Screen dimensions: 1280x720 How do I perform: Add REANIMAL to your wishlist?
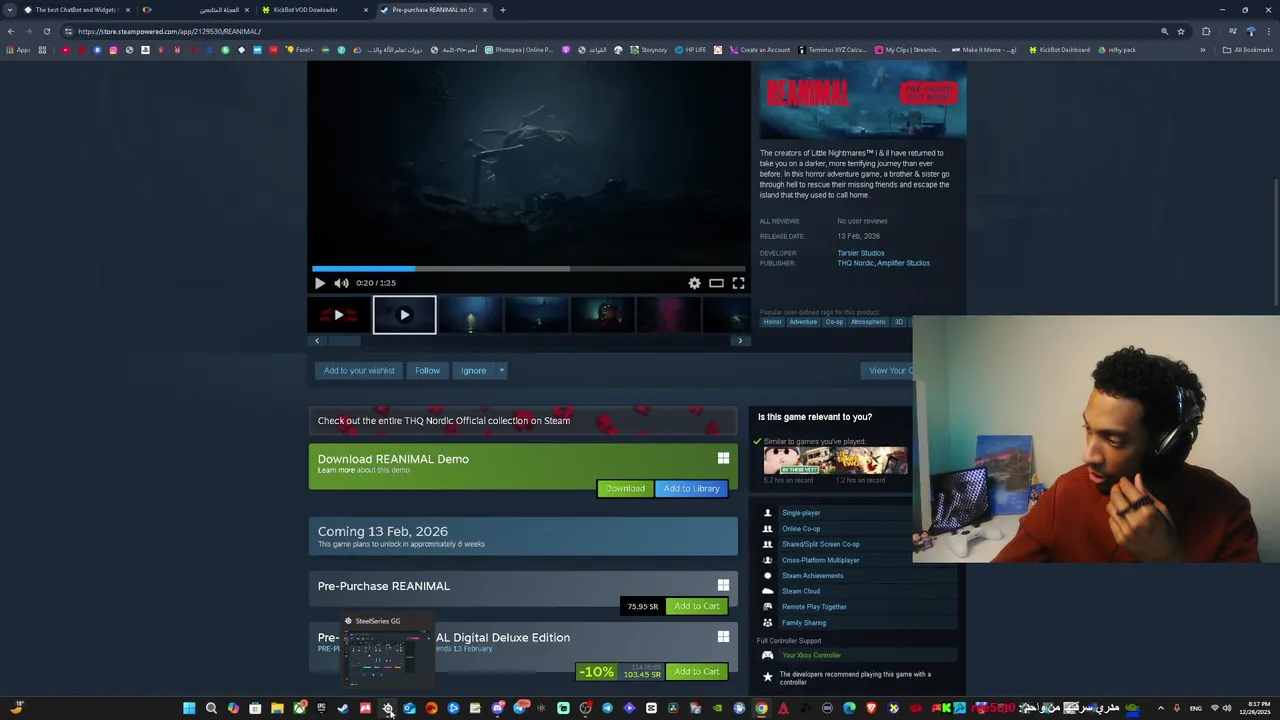[359, 370]
